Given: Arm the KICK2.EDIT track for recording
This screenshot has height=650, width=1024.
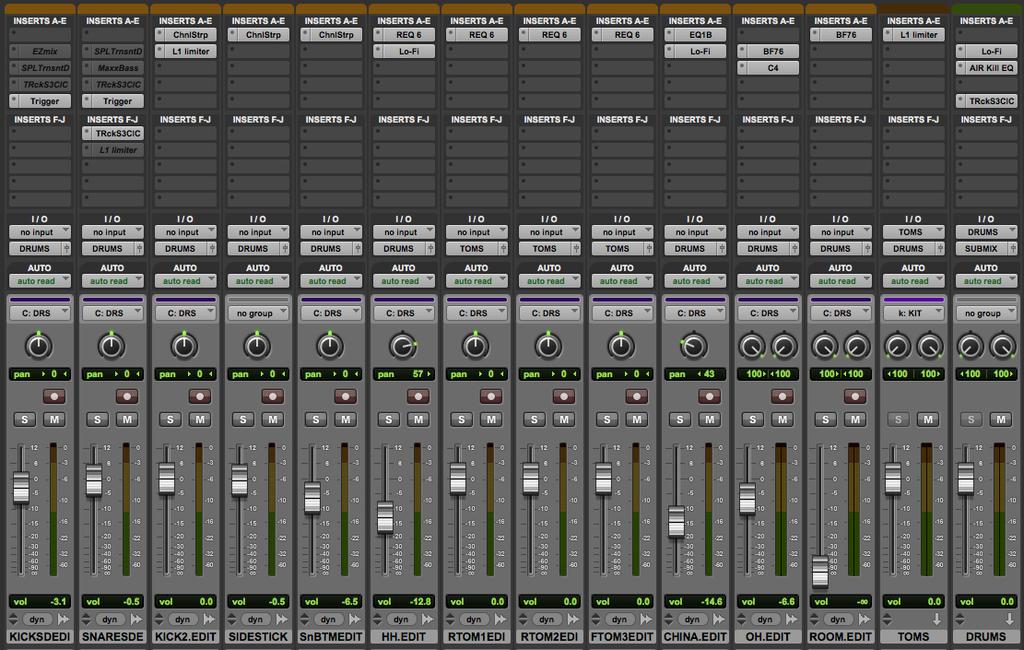Looking at the screenshot, I should tap(200, 397).
